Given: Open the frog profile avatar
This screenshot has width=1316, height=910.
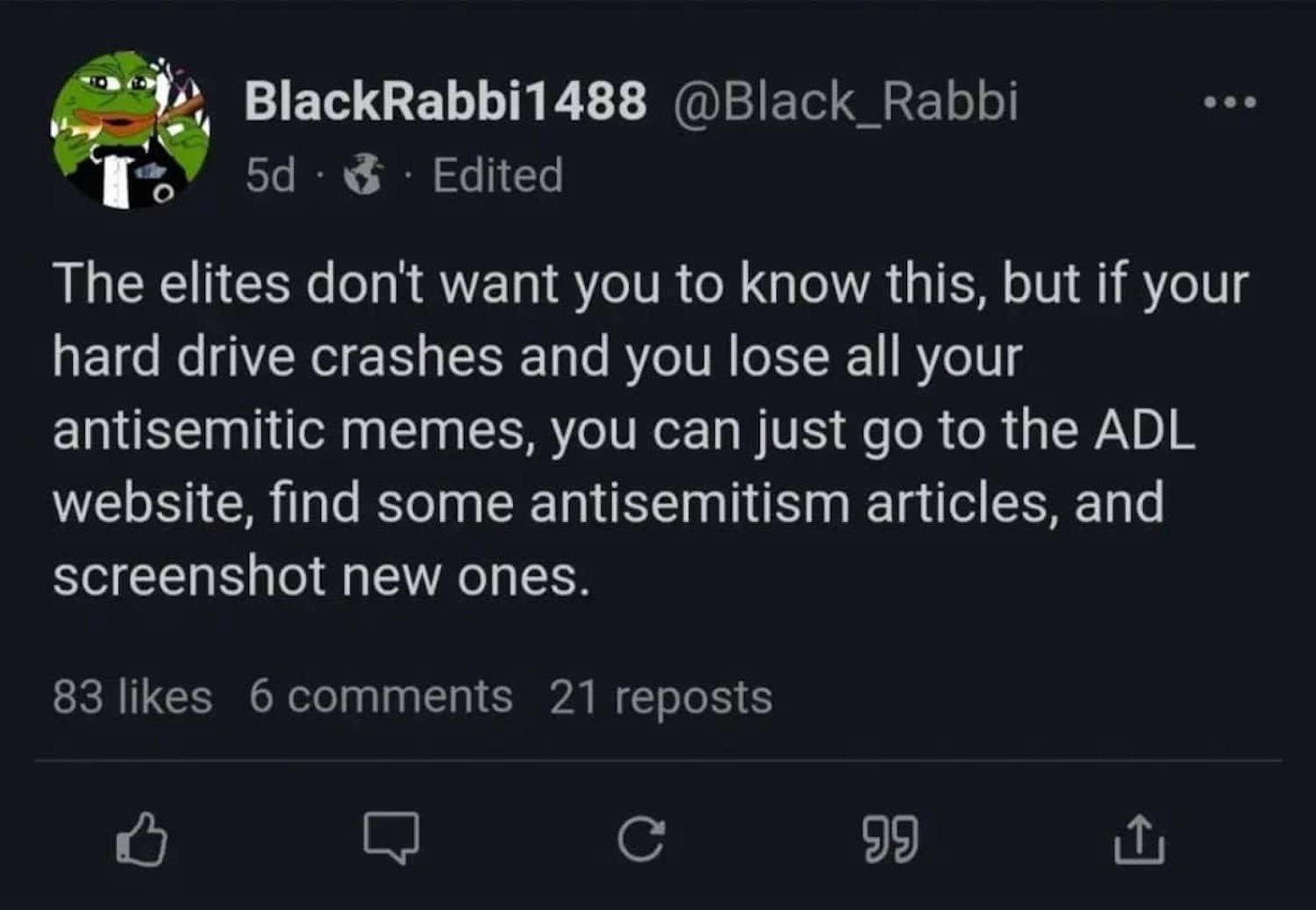Looking at the screenshot, I should (x=130, y=130).
